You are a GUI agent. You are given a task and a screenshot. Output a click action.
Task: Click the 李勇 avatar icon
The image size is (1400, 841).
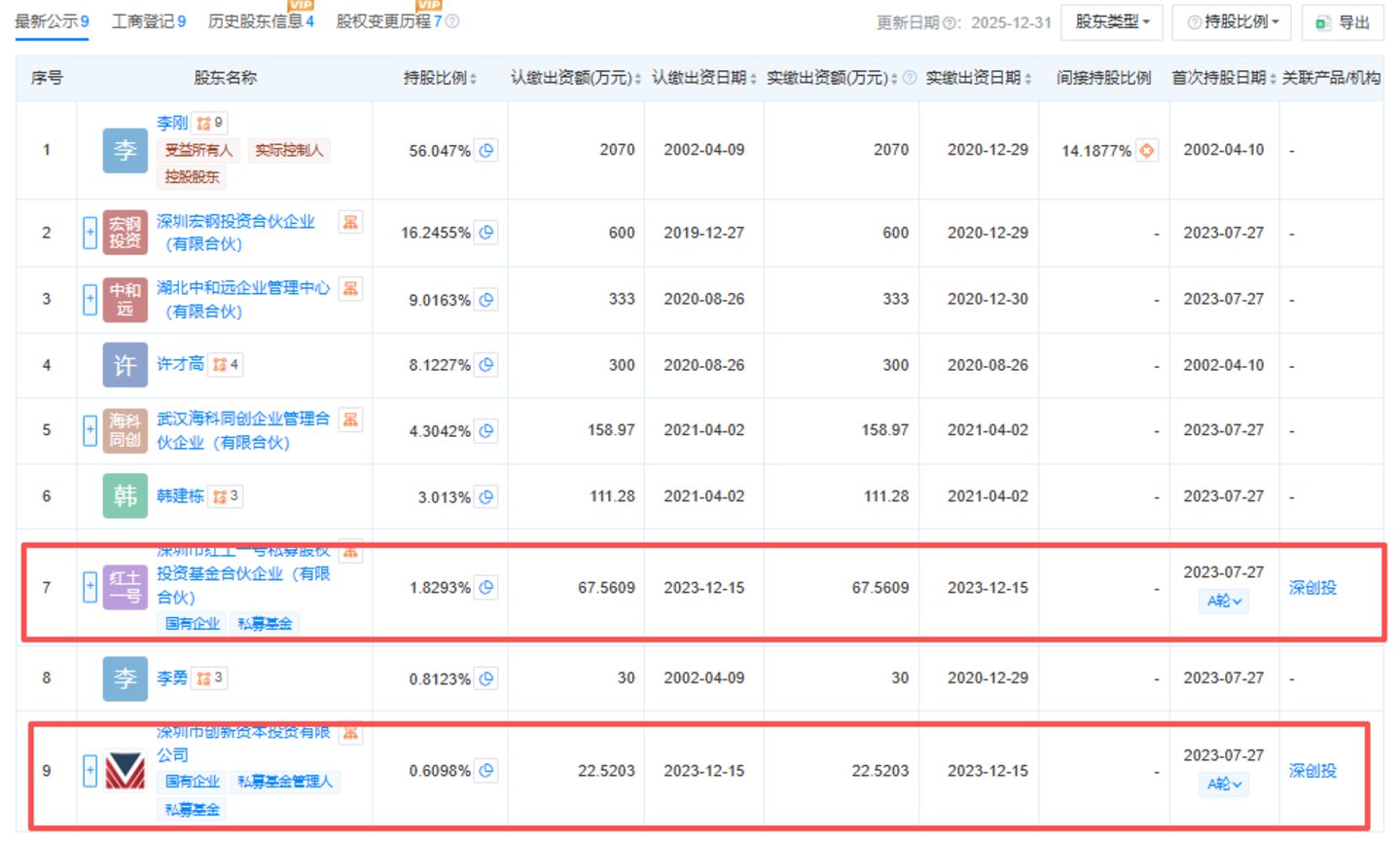(x=125, y=678)
